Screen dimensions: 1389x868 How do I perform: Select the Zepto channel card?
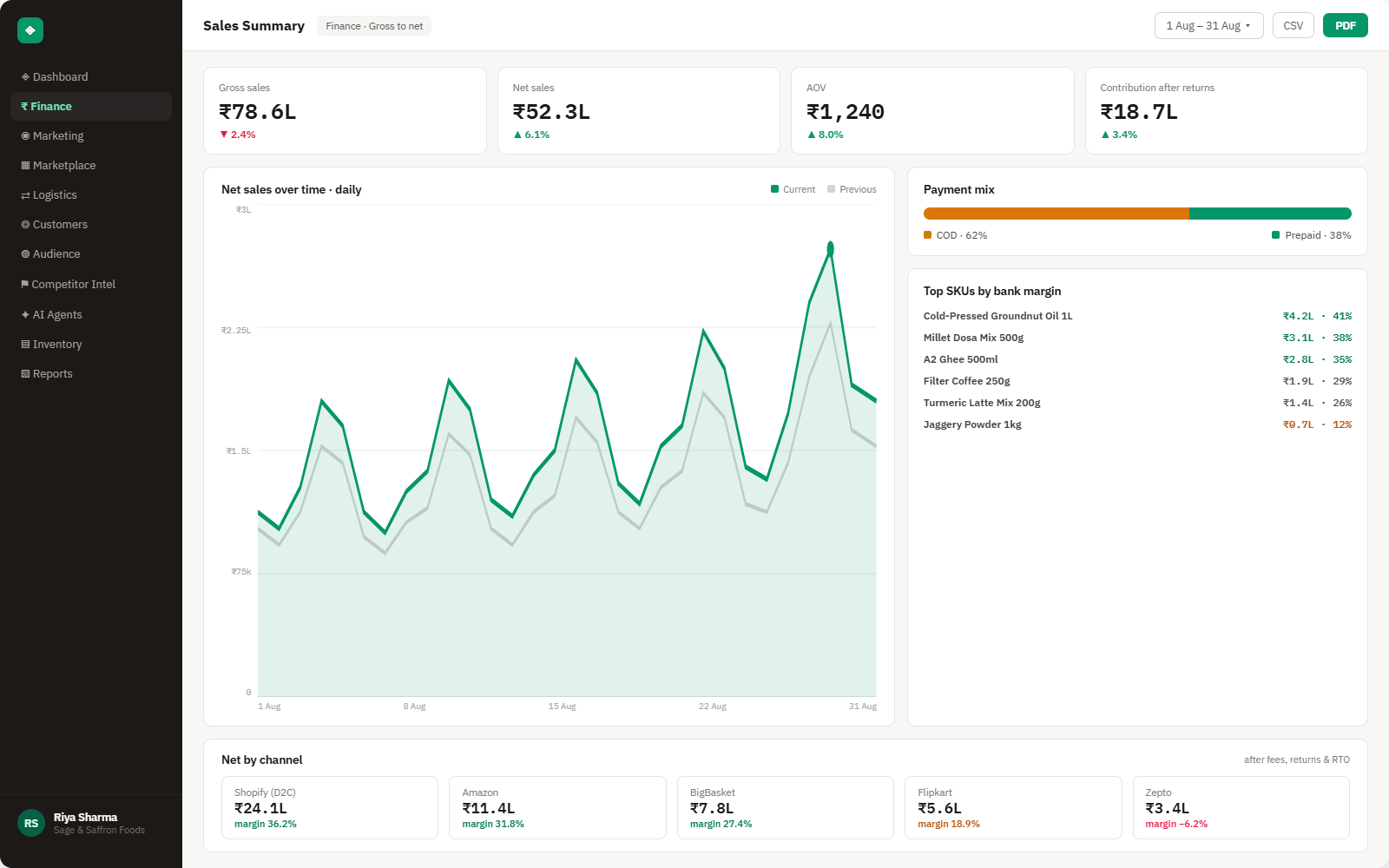click(x=1241, y=808)
